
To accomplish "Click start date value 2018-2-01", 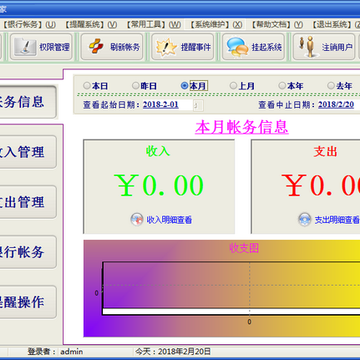I will [161, 105].
